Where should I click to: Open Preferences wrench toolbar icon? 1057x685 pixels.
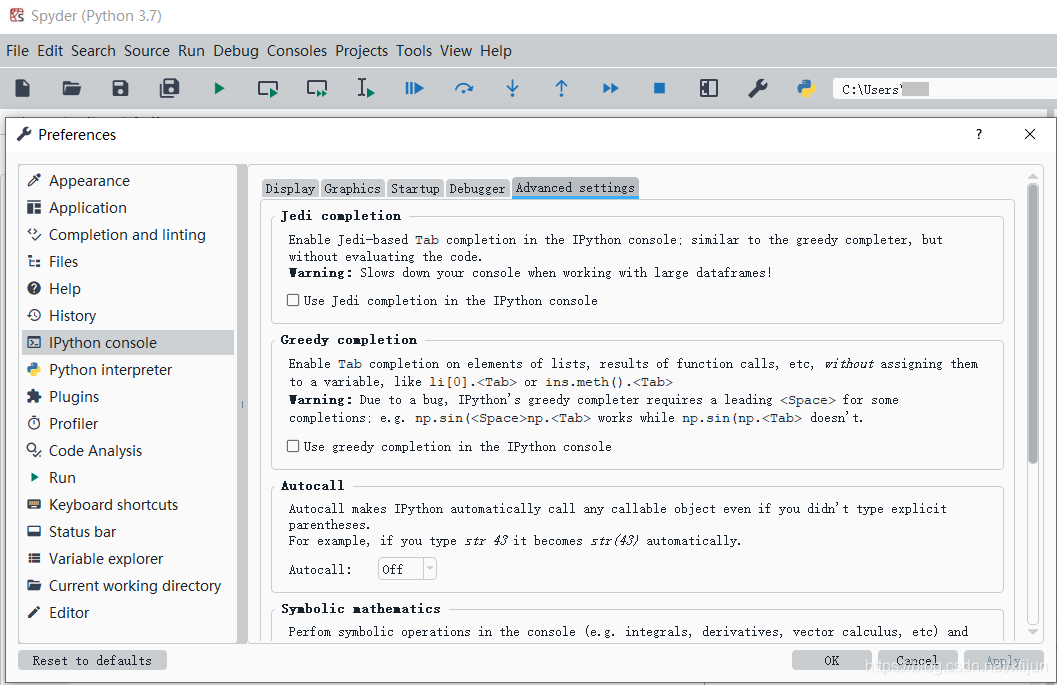(758, 88)
